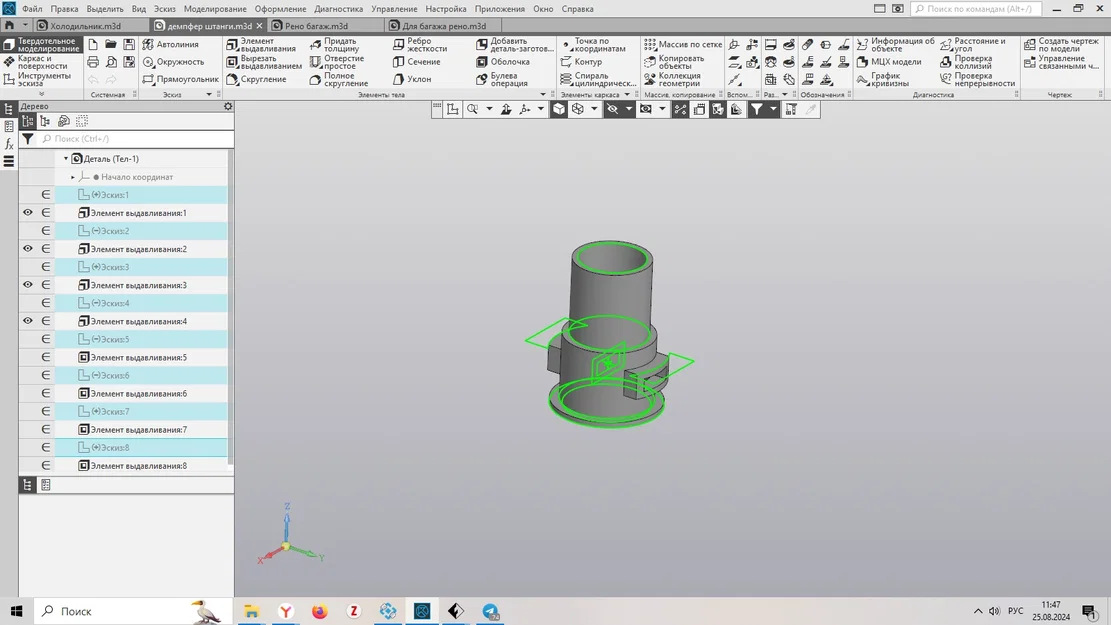The height and width of the screenshot is (625, 1111).
Task: Toggle inclusion mark beside Элемент выдавливания:8
Action: [x=45, y=466]
